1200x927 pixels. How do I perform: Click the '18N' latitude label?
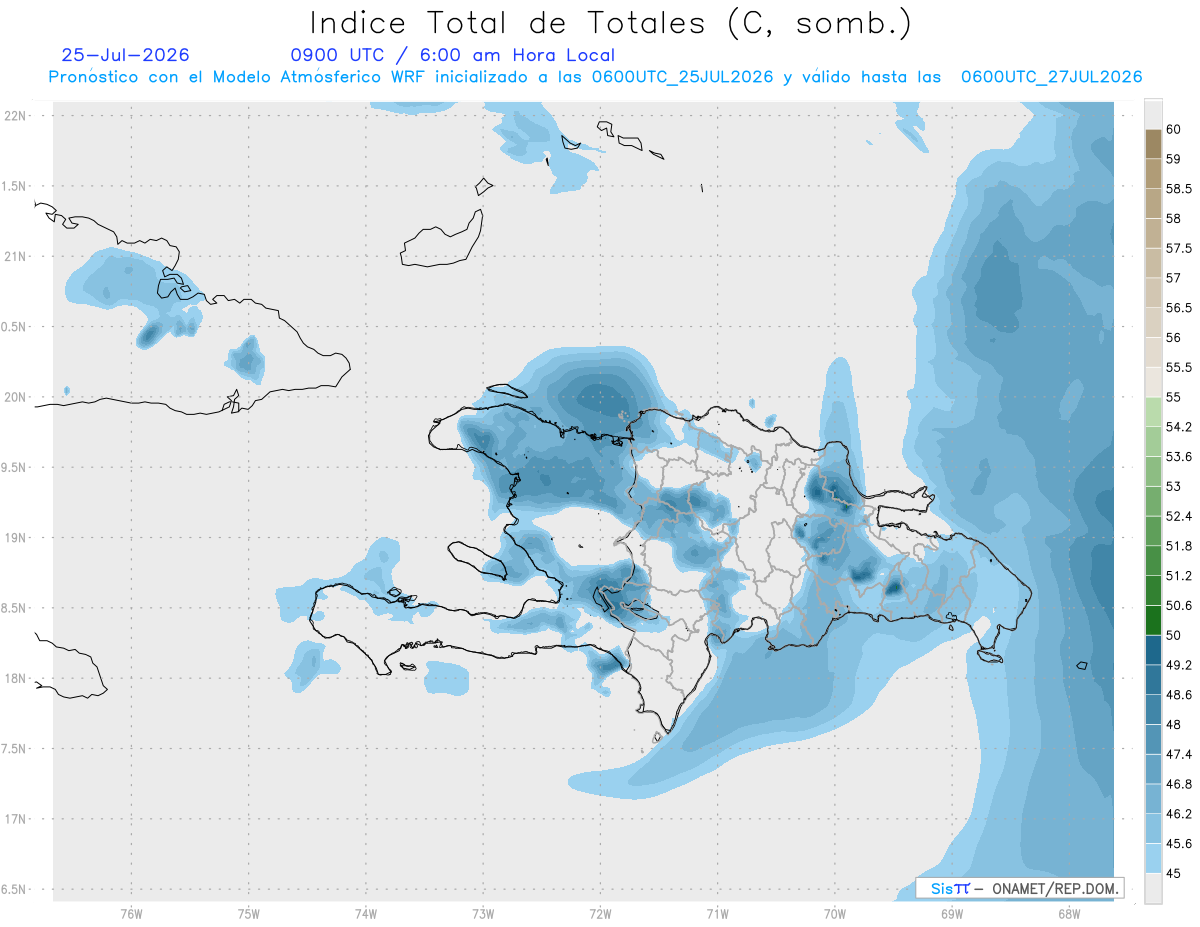(15, 678)
